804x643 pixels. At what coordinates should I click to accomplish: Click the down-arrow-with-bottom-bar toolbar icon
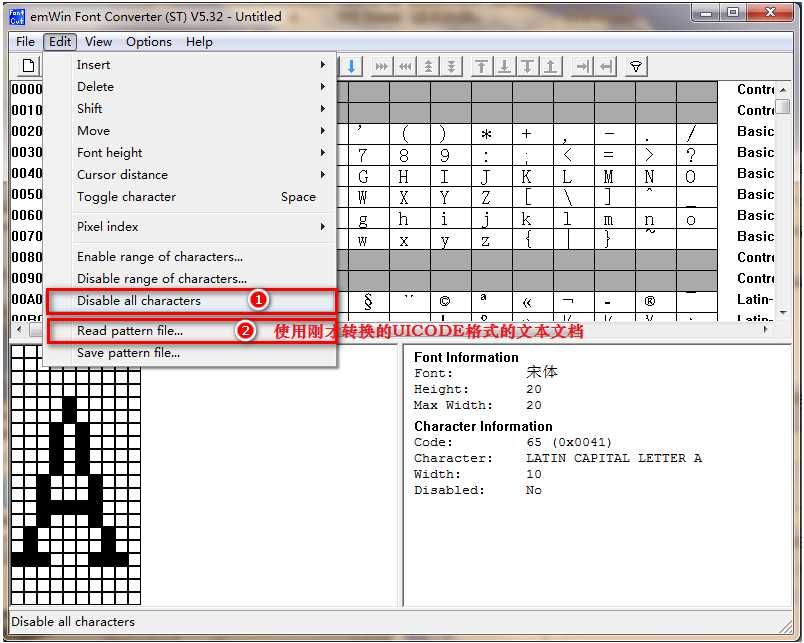505,66
